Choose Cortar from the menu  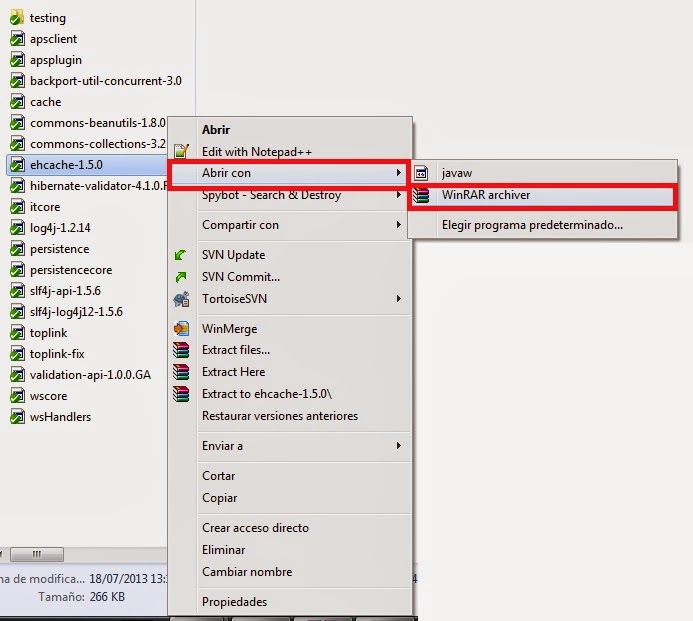pos(290,476)
